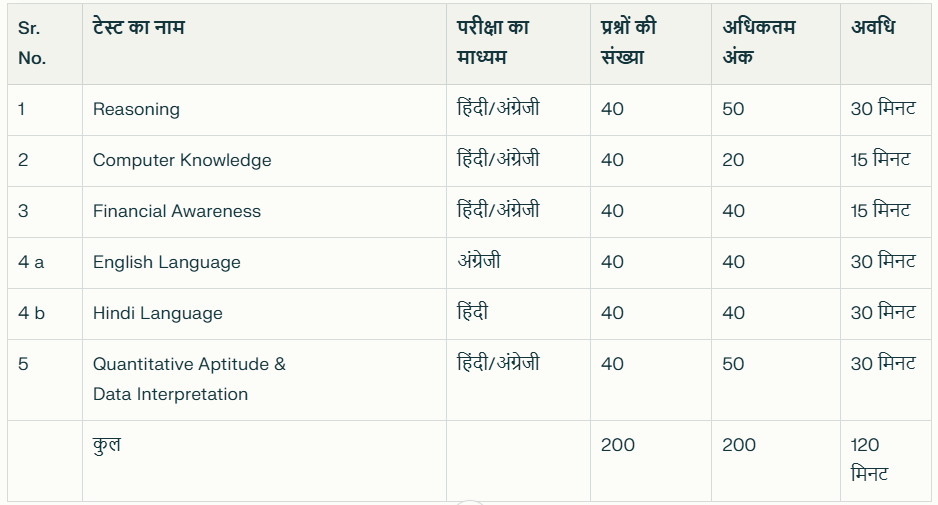Viewport: 938px width, 505px height.
Task: Click the प्रश्नों की संख्या header
Action: coord(628,42)
